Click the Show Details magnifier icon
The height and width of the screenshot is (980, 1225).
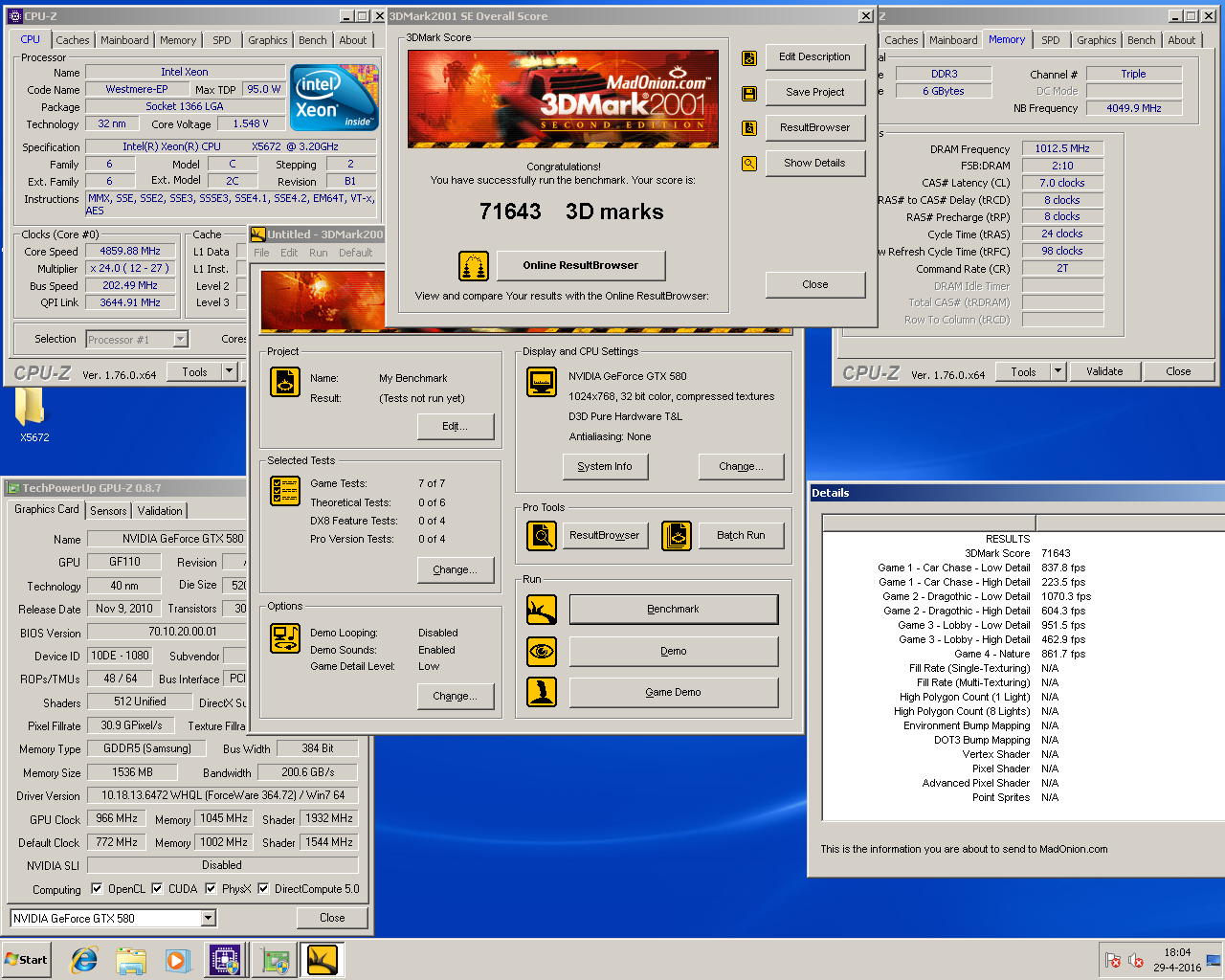coord(749,164)
